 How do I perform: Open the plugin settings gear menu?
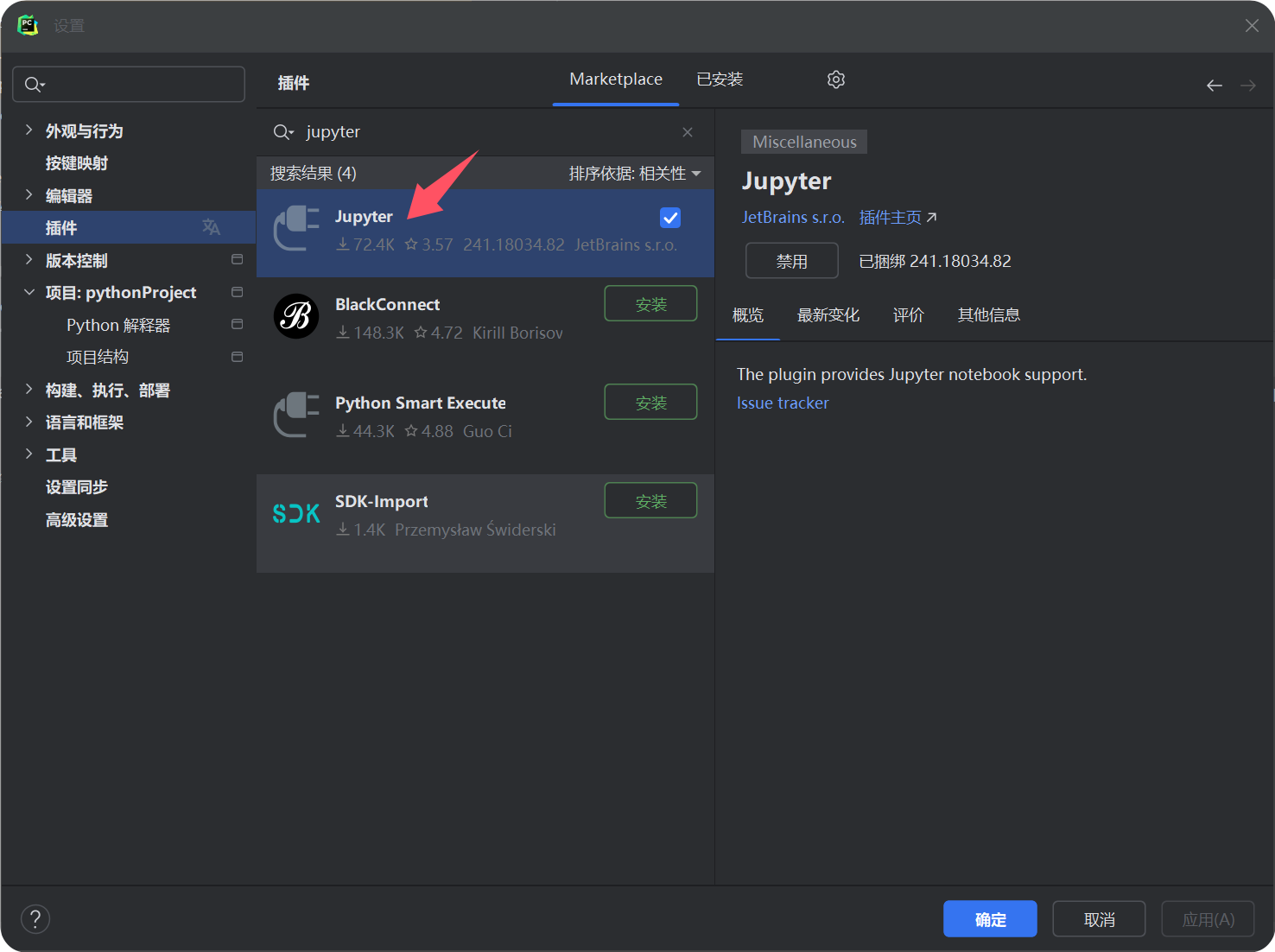tap(835, 79)
